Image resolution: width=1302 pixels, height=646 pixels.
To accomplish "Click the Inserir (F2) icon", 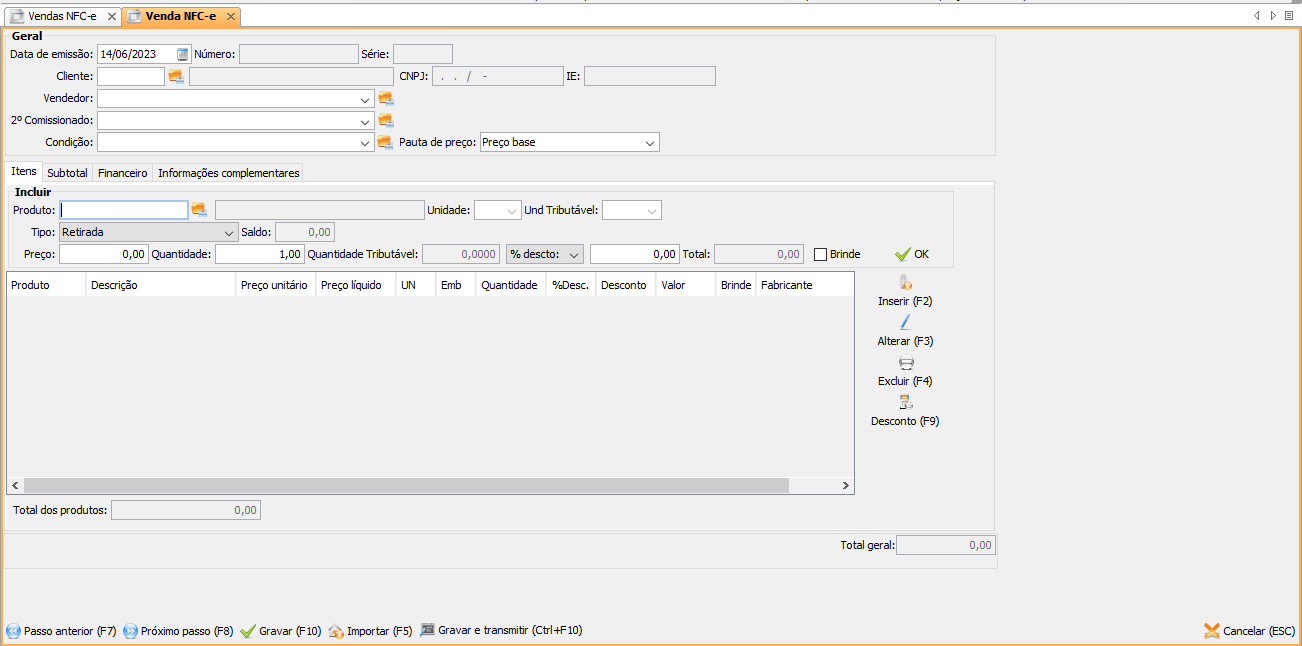I will (905, 283).
